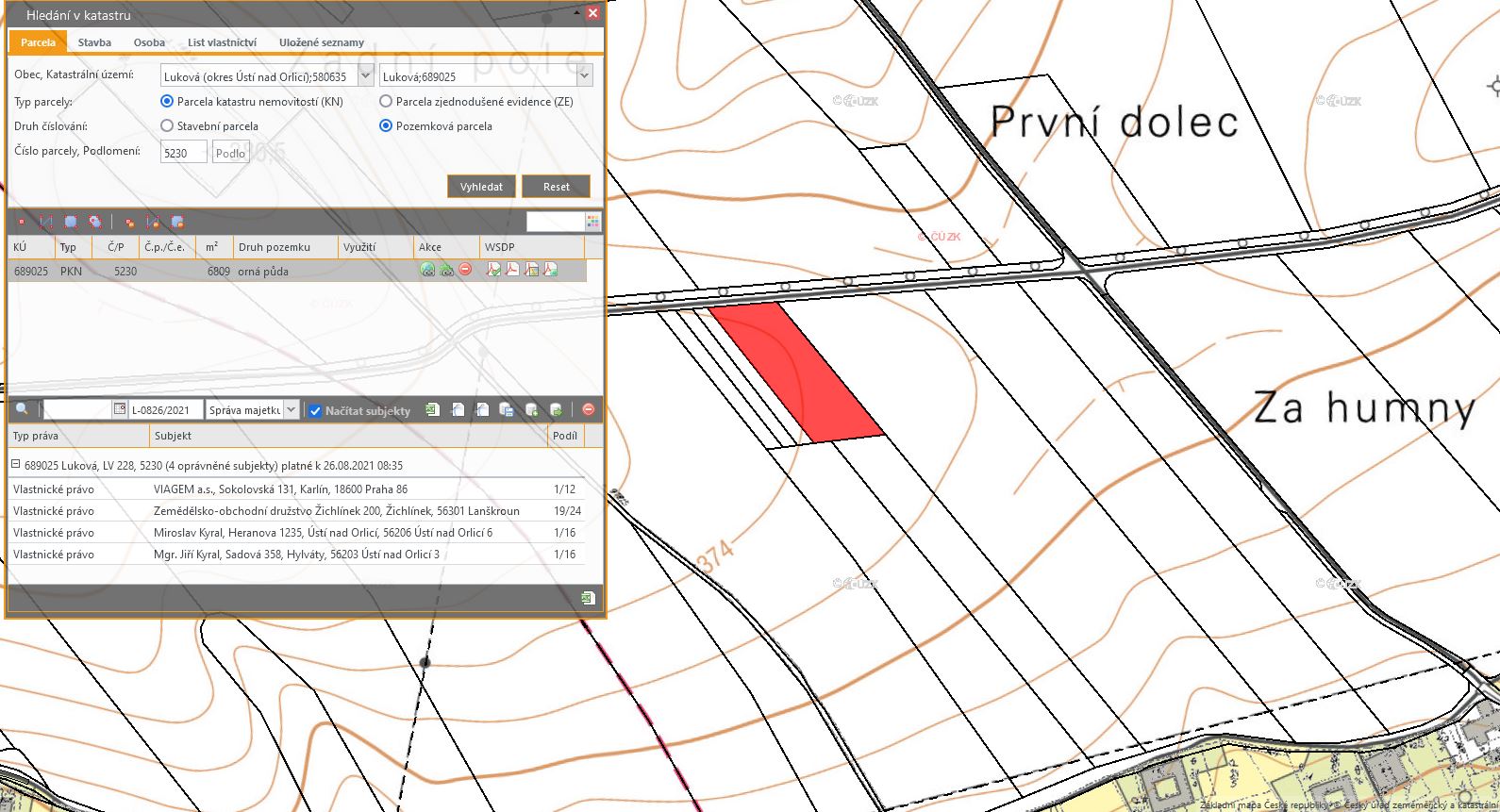1500x812 pixels.
Task: Click the color grid icon in results toolbar
Action: pyautogui.click(x=592, y=223)
